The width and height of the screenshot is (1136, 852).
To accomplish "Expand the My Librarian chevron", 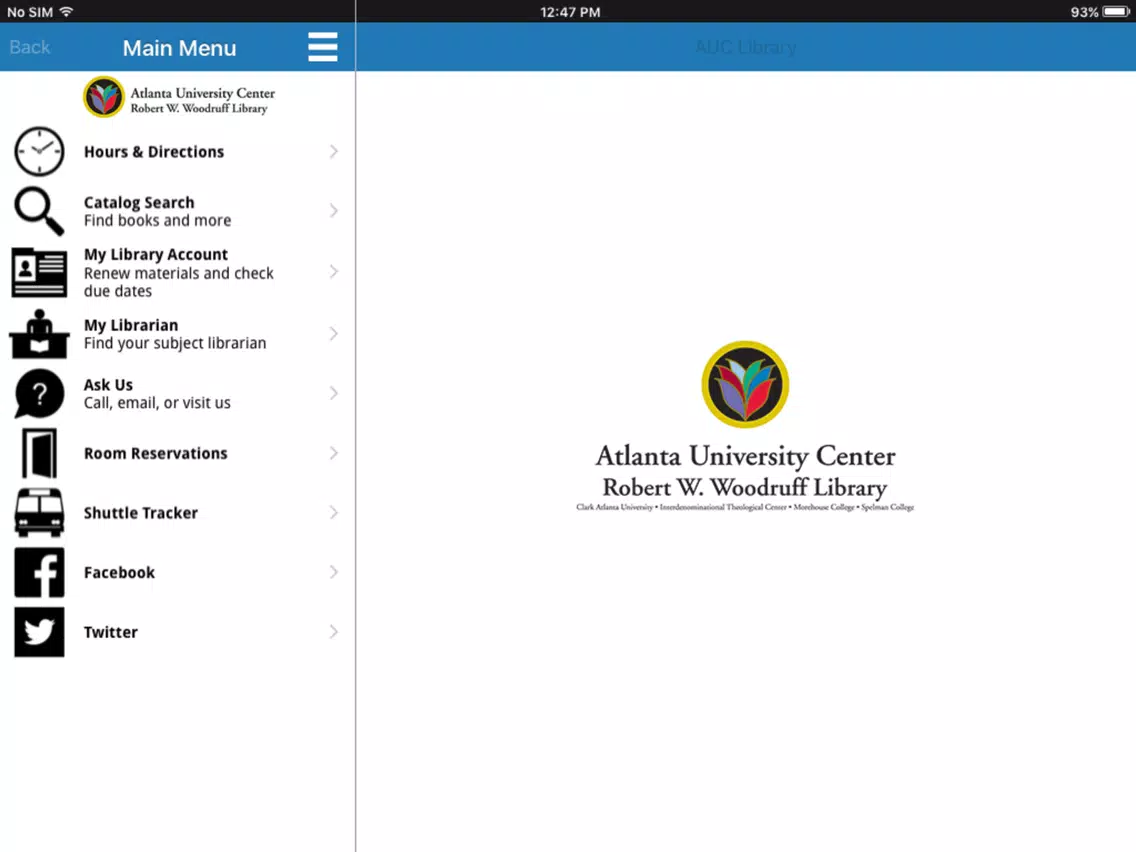I will coord(333,334).
